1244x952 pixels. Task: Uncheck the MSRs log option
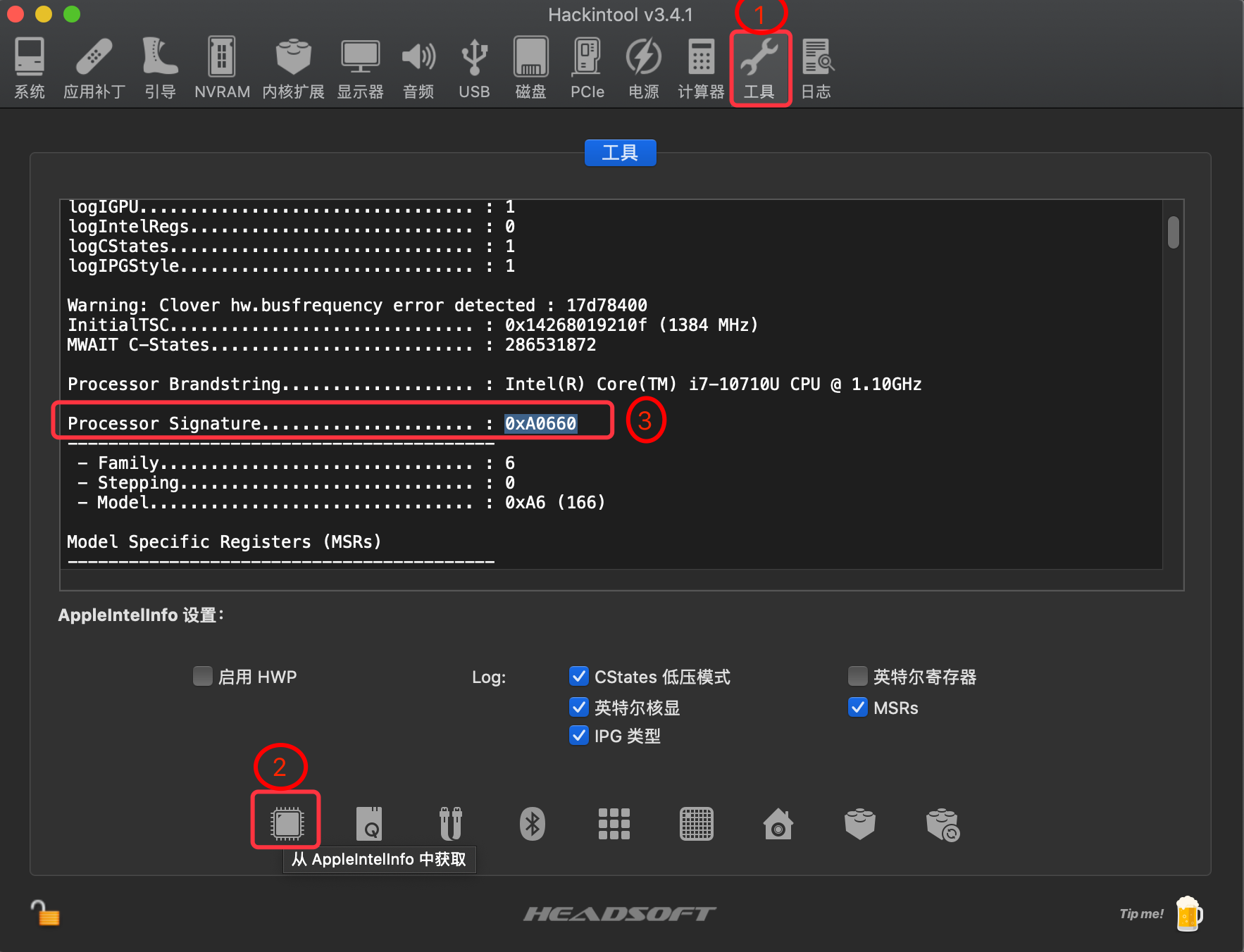pos(858,707)
